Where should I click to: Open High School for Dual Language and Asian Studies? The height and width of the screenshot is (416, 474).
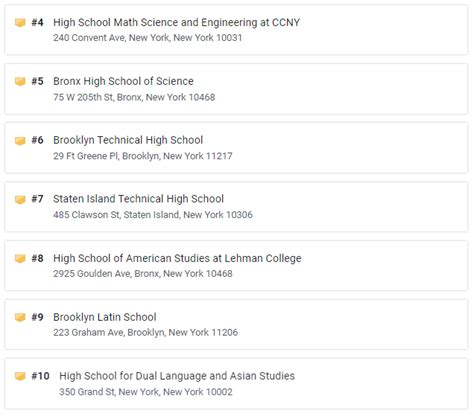[177, 376]
